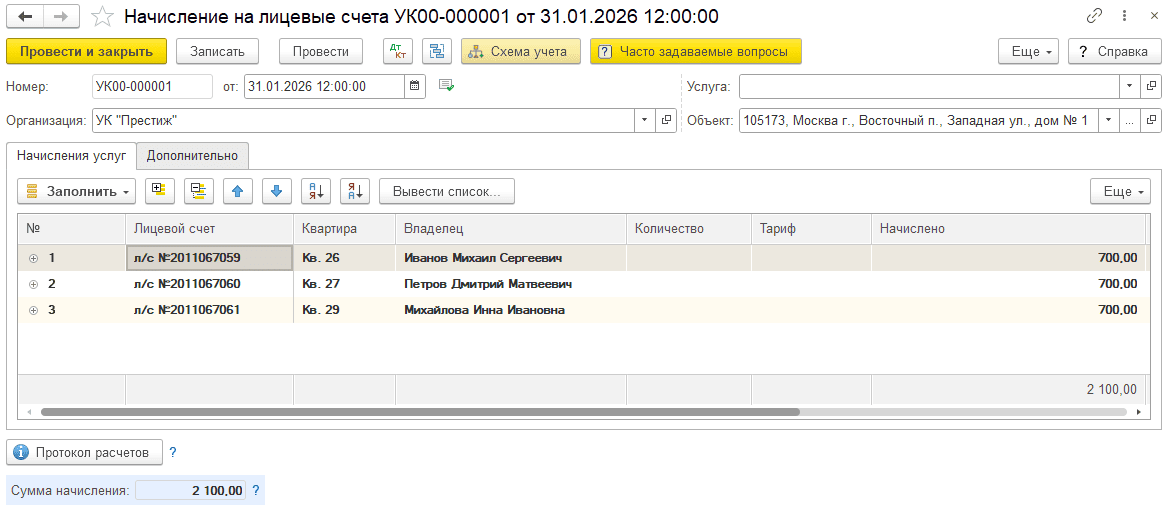Open the Услуга dropdown list
Image resolution: width=1171 pixels, height=509 pixels.
pos(1129,87)
